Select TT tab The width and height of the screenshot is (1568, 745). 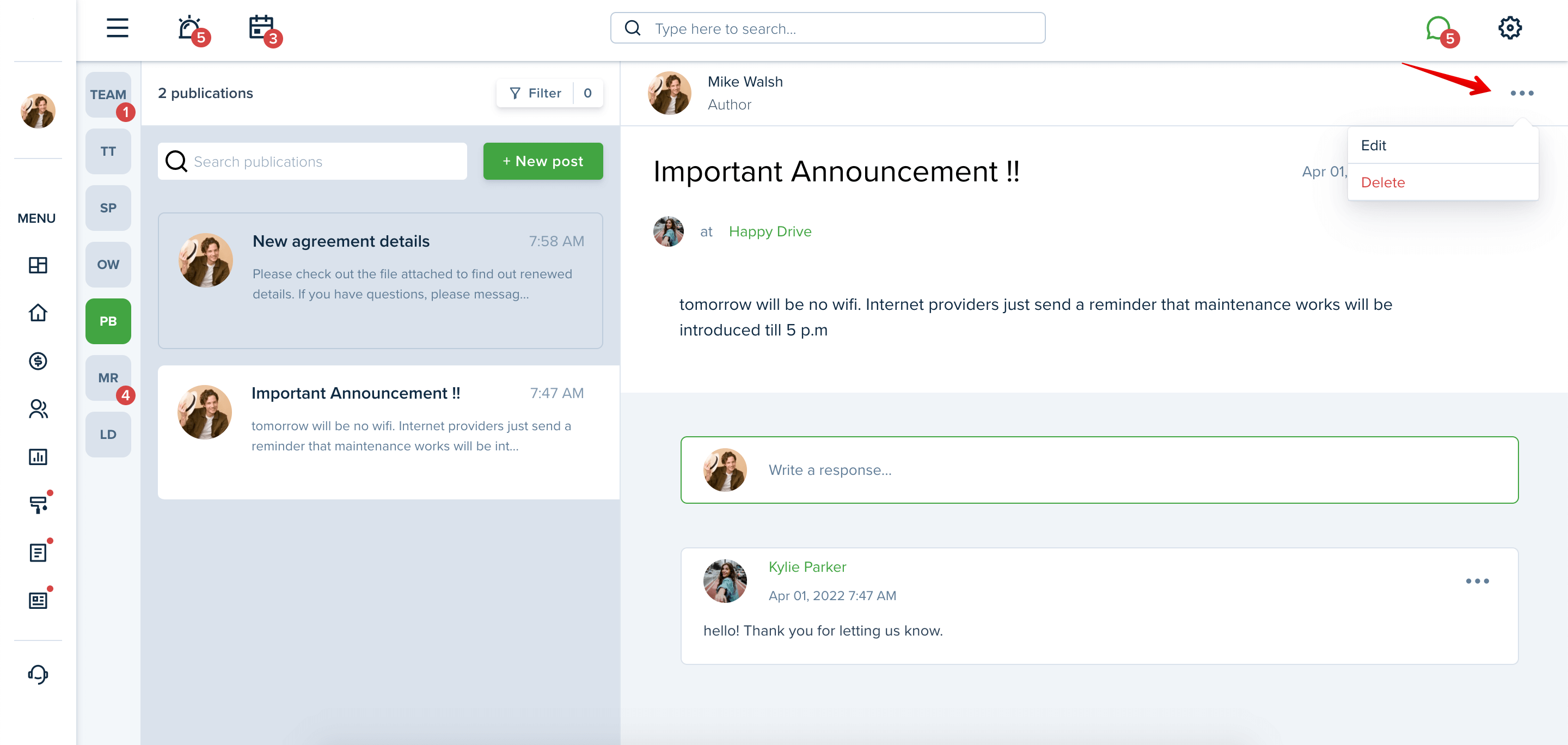108,151
